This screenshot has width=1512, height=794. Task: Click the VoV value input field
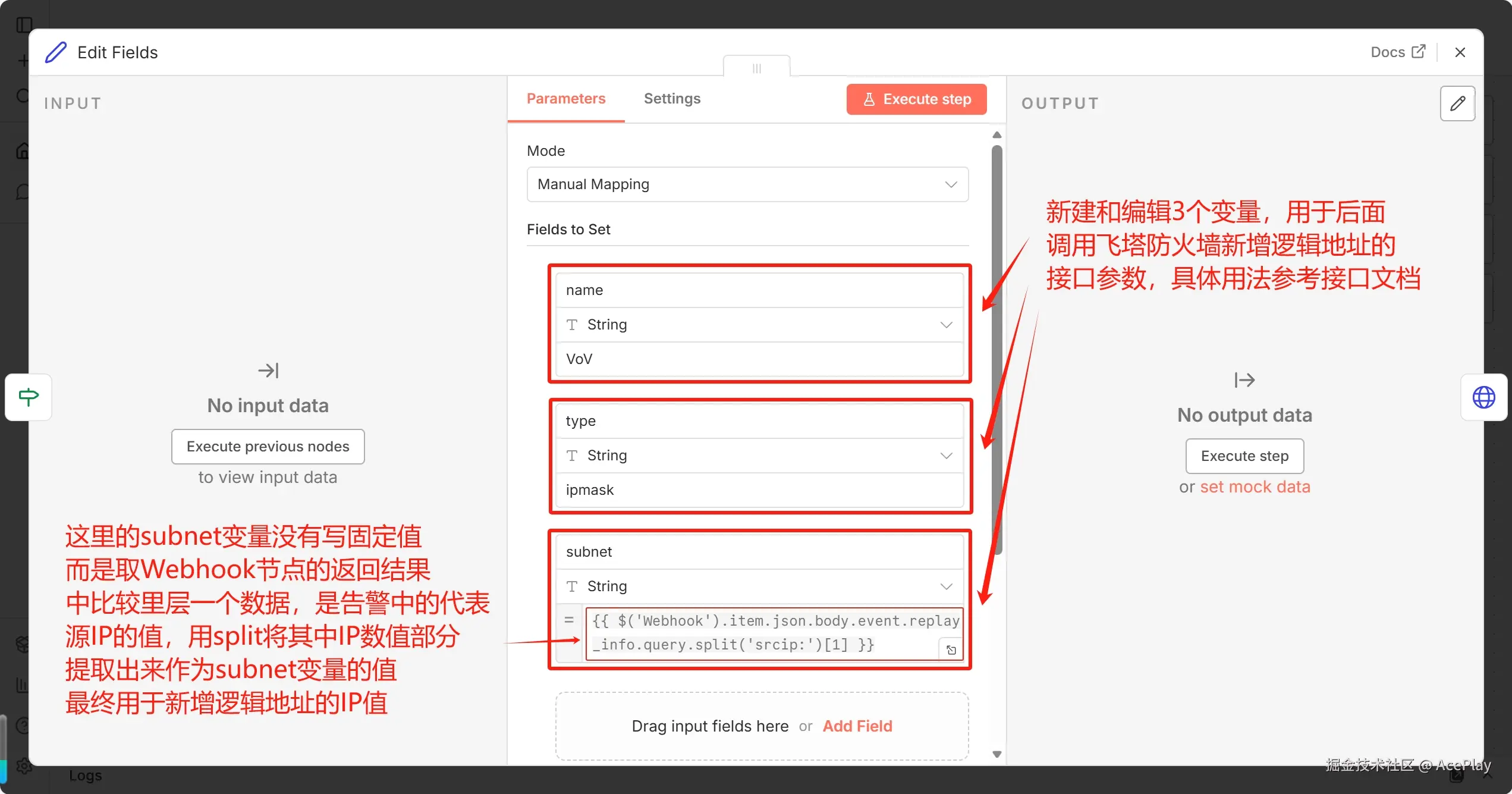tap(759, 359)
